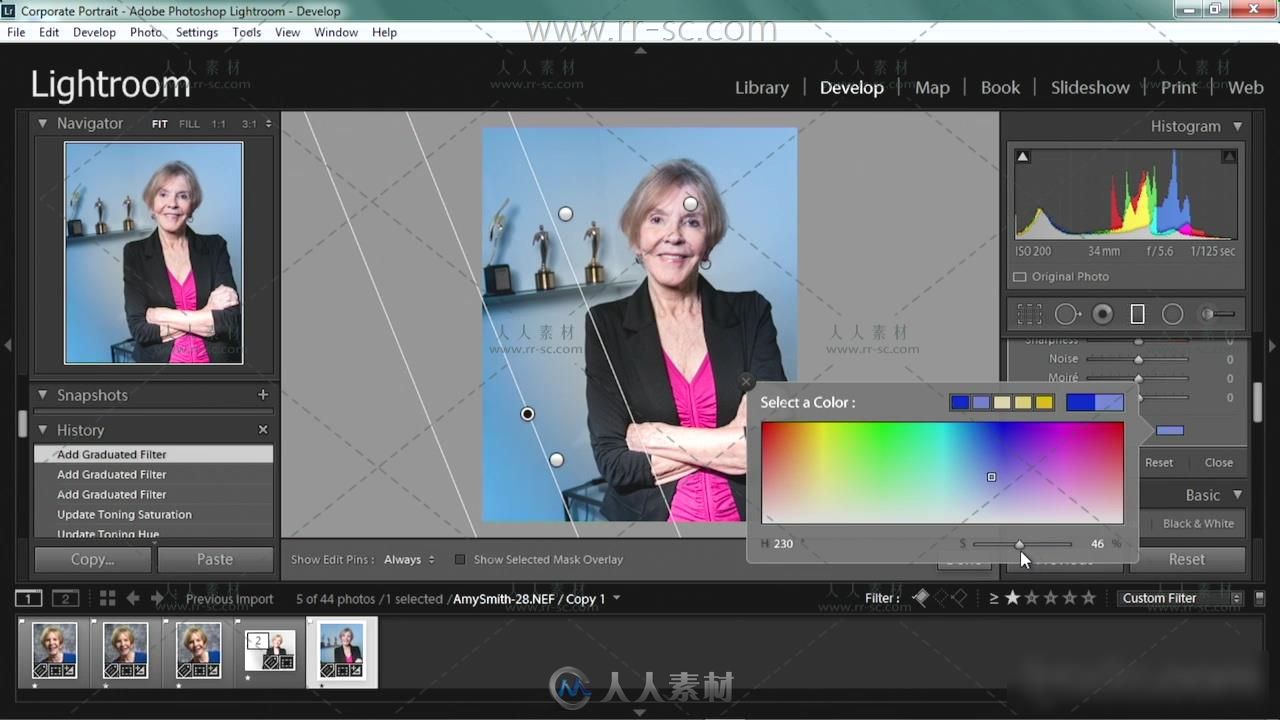Pick the dark blue preset swatch
The image size is (1280, 720).
959,402
